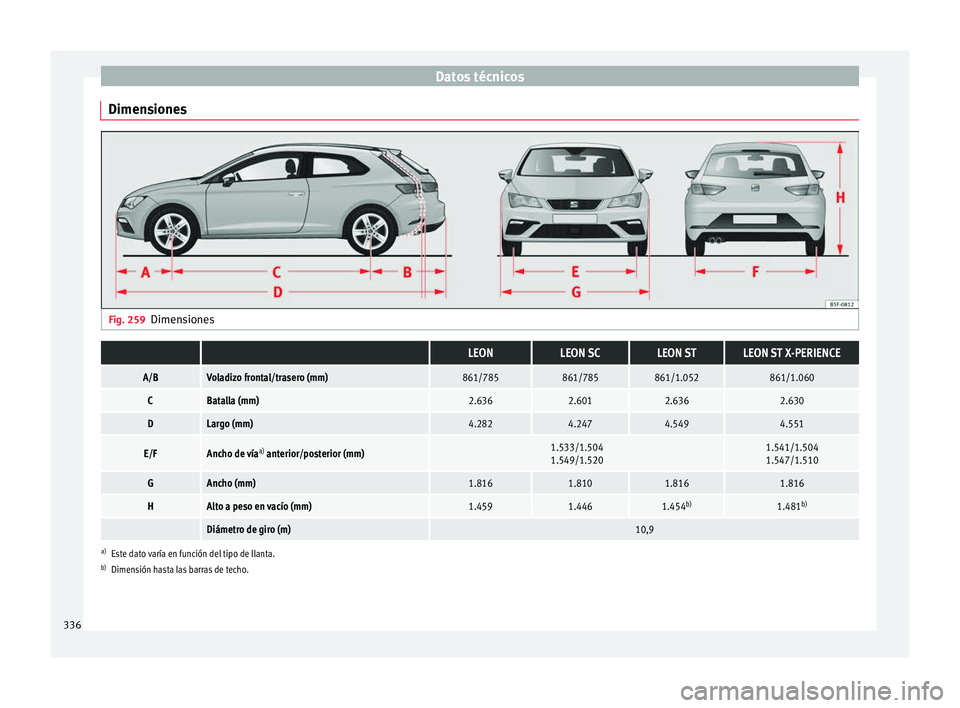The width and height of the screenshot is (960, 708).
Task: Click the 'Datos técnicos' header banner
Action: pyautogui.click(x=479, y=77)
